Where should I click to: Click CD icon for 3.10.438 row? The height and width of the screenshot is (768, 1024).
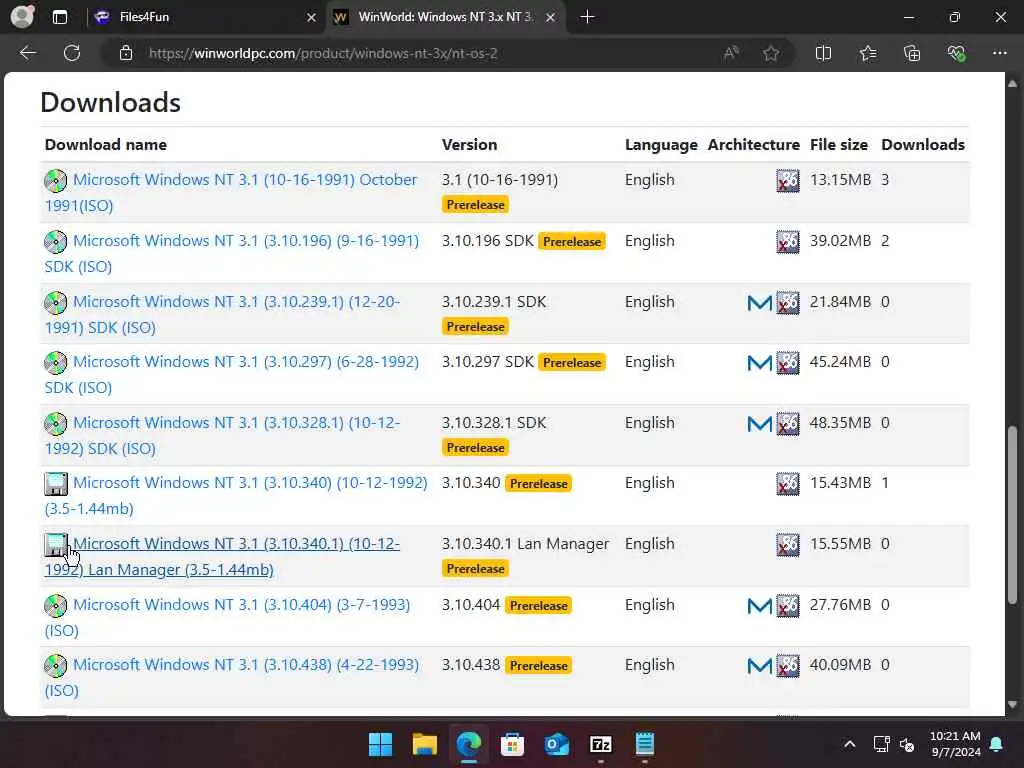tap(56, 665)
